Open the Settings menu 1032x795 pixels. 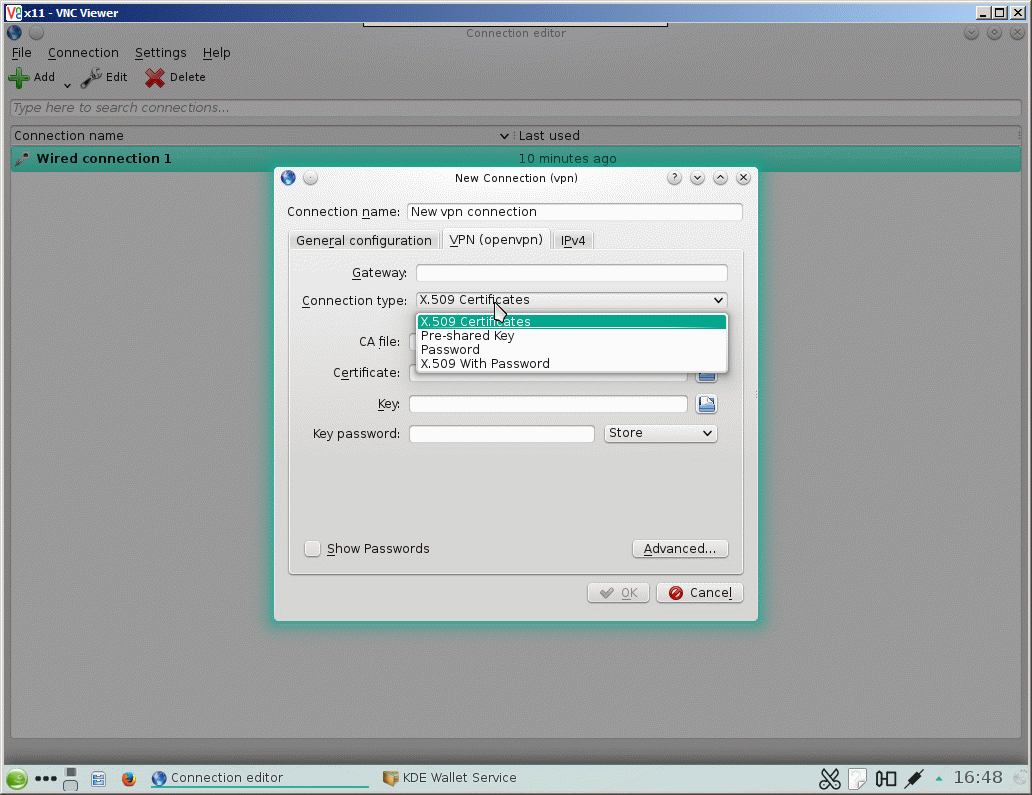click(161, 53)
